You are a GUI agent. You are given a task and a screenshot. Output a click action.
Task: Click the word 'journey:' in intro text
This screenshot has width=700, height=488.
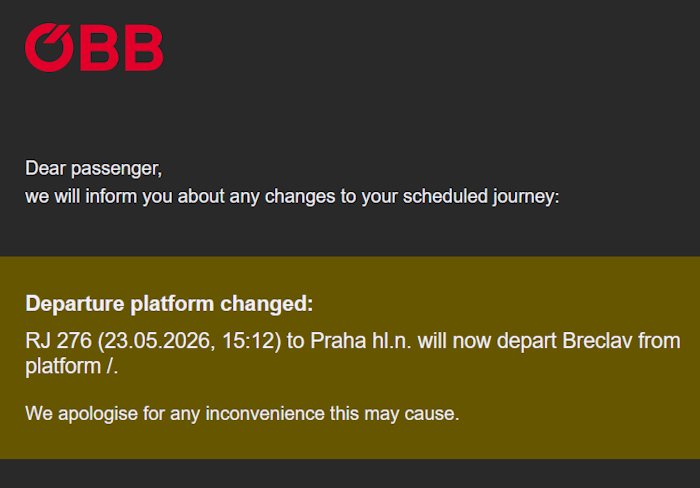click(x=526, y=197)
